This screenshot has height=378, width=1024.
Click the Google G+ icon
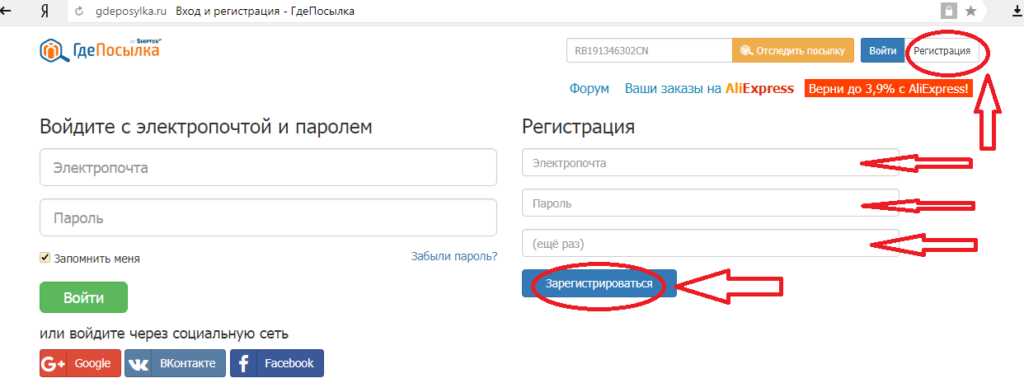(53, 364)
